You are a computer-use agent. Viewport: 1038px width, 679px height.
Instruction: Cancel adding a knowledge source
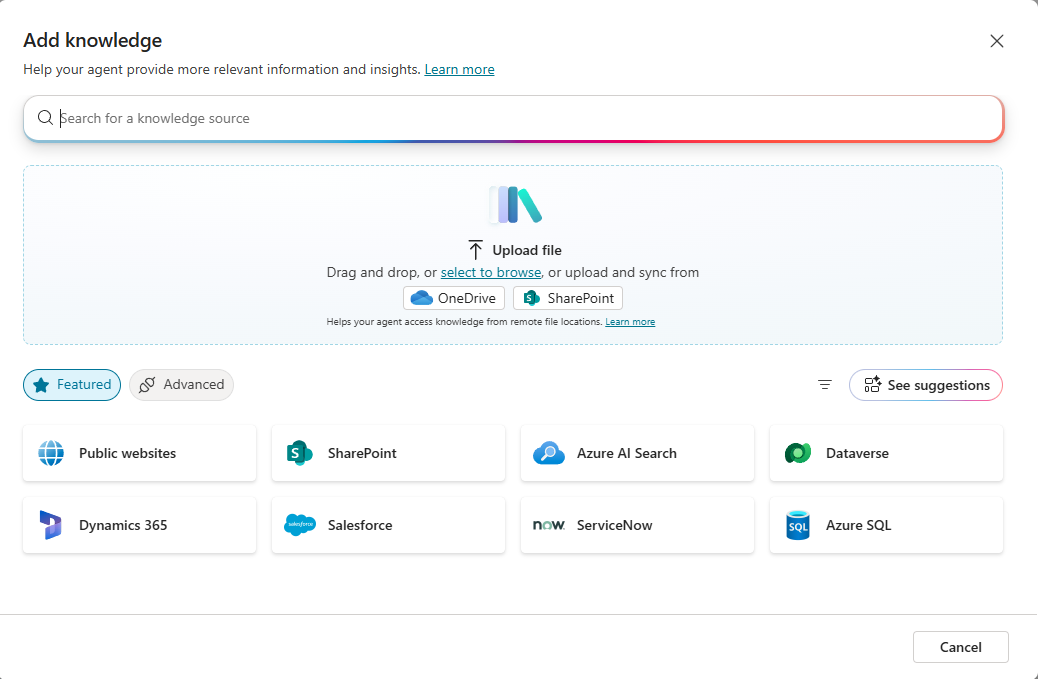(960, 647)
